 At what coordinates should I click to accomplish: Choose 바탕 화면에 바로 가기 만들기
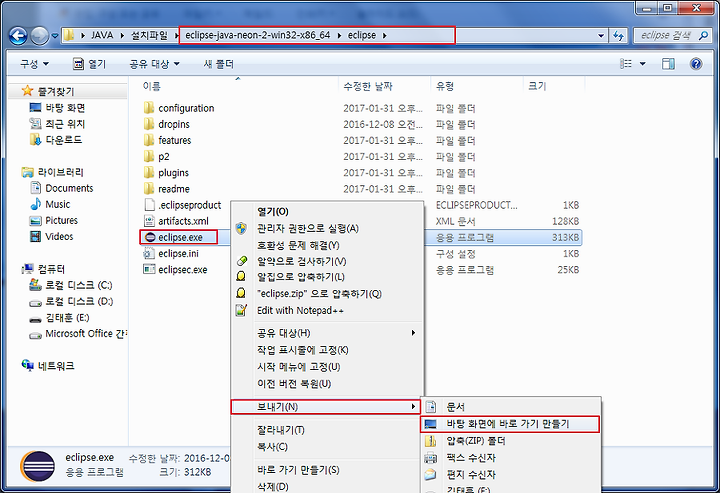tap(510, 424)
